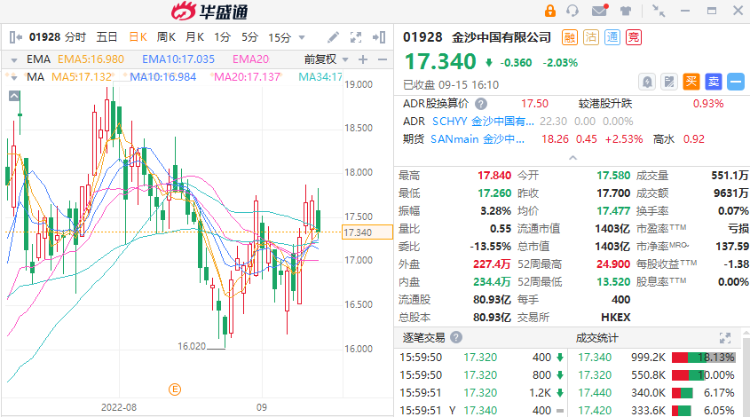The image size is (750, 417).
Task: Zoom in the chart with plus icon
Action: pyautogui.click(x=363, y=59)
